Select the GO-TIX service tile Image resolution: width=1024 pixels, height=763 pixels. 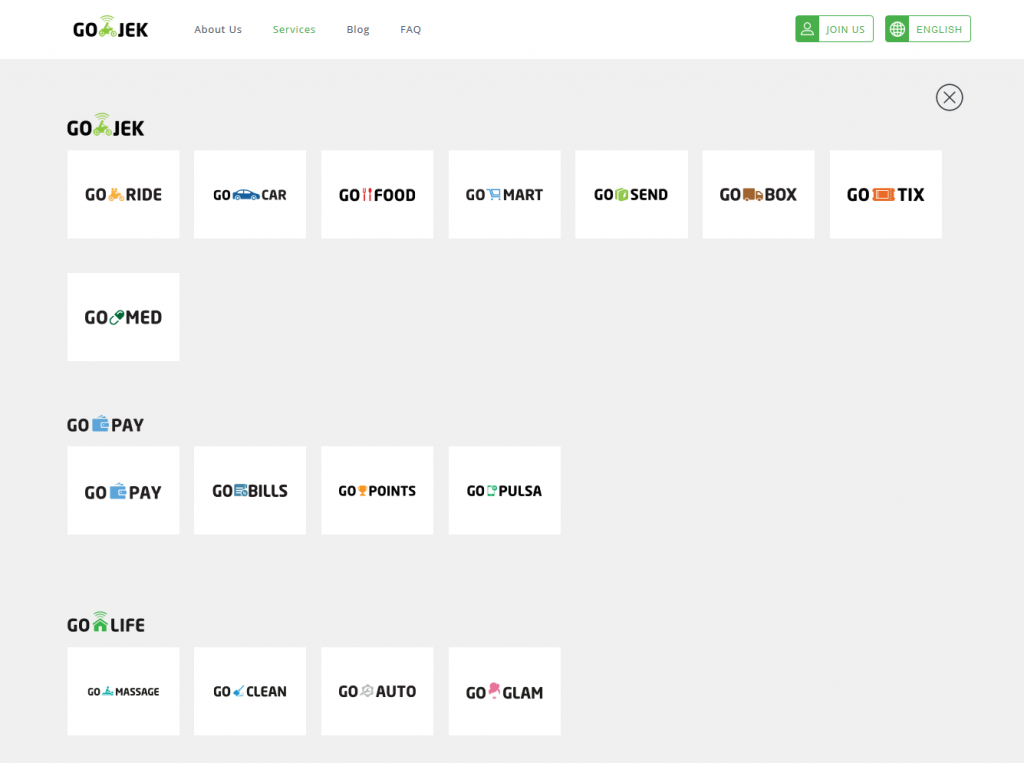pos(885,195)
